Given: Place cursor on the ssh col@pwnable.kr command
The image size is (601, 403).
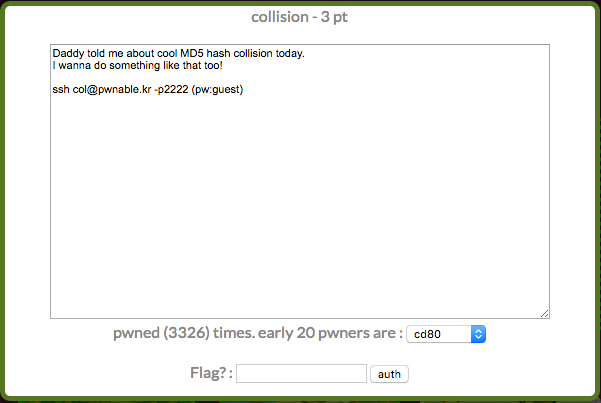Looking at the screenshot, I should coord(148,89).
